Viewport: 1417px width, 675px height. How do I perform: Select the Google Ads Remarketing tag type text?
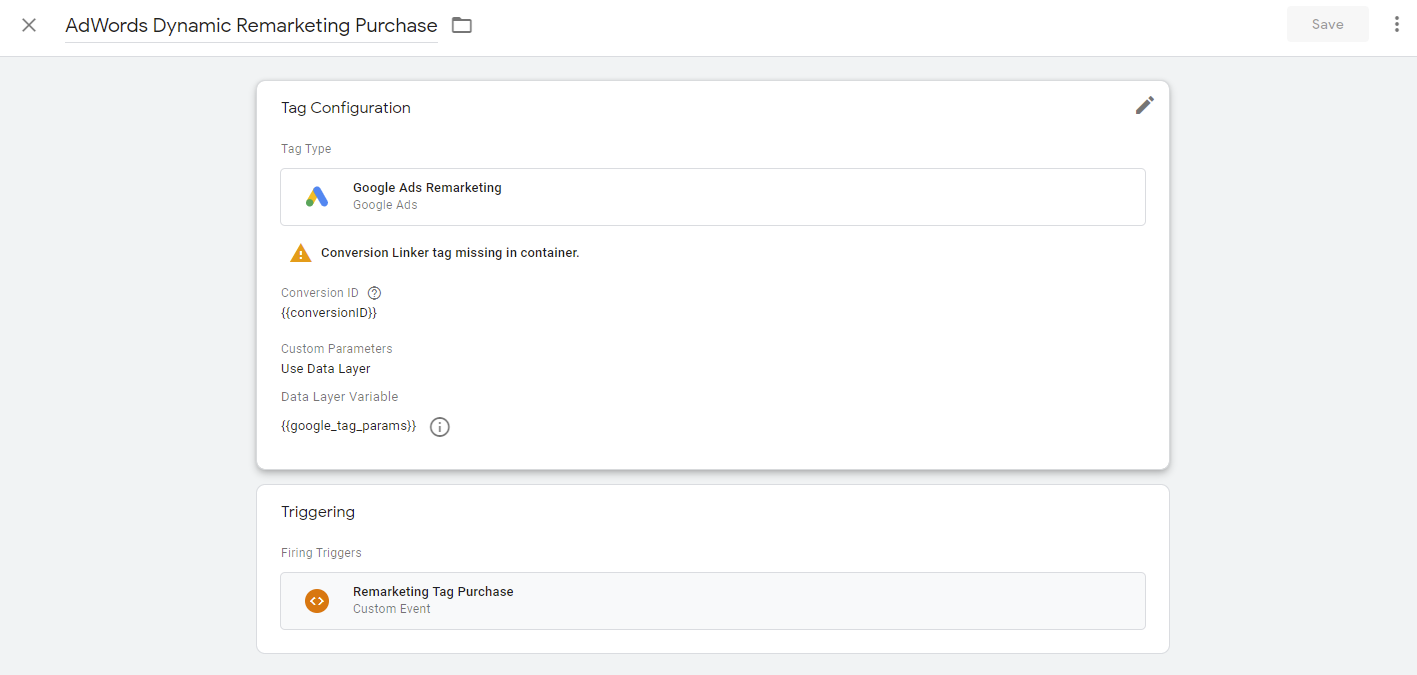pyautogui.click(x=427, y=188)
